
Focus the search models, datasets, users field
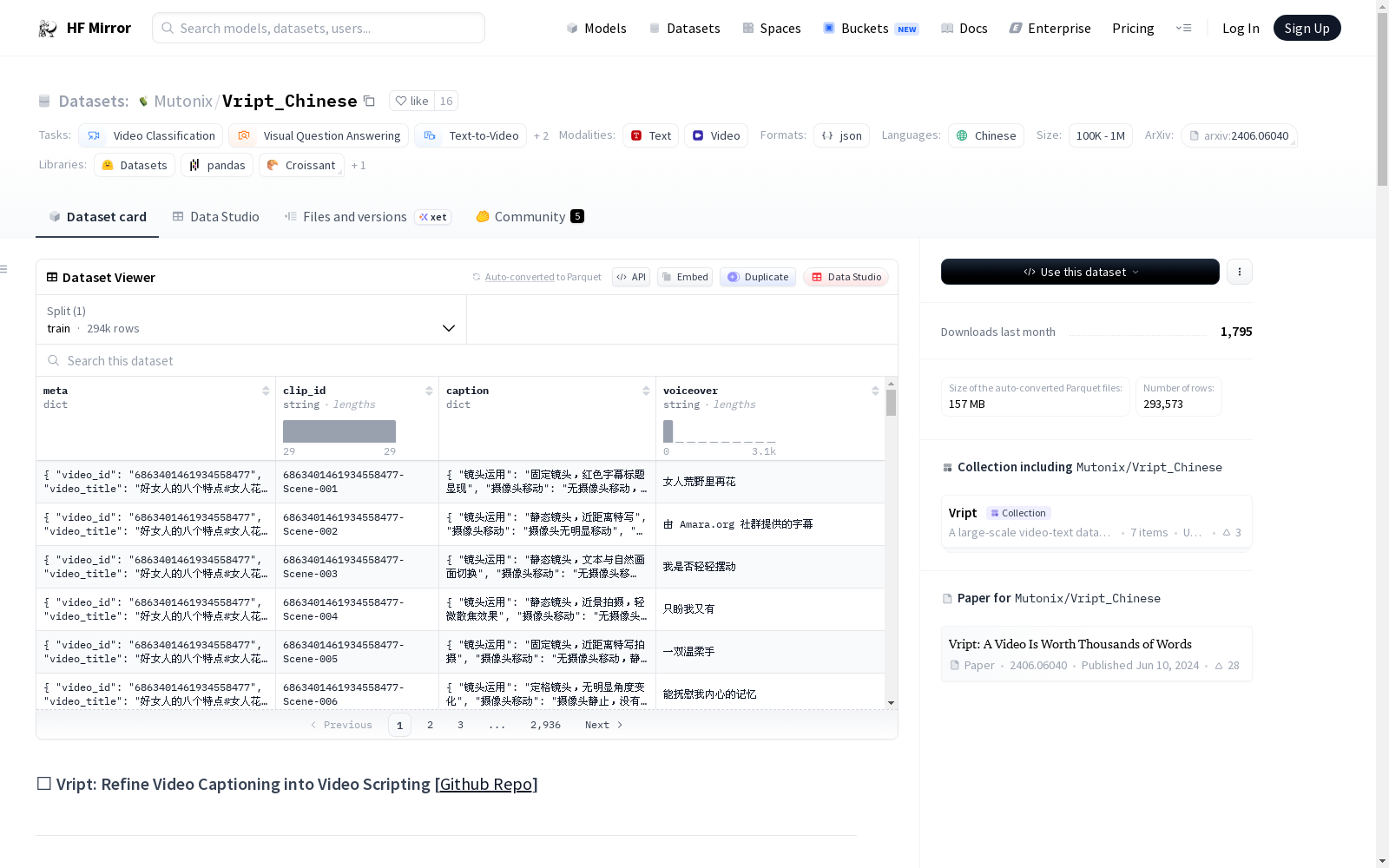point(319,28)
